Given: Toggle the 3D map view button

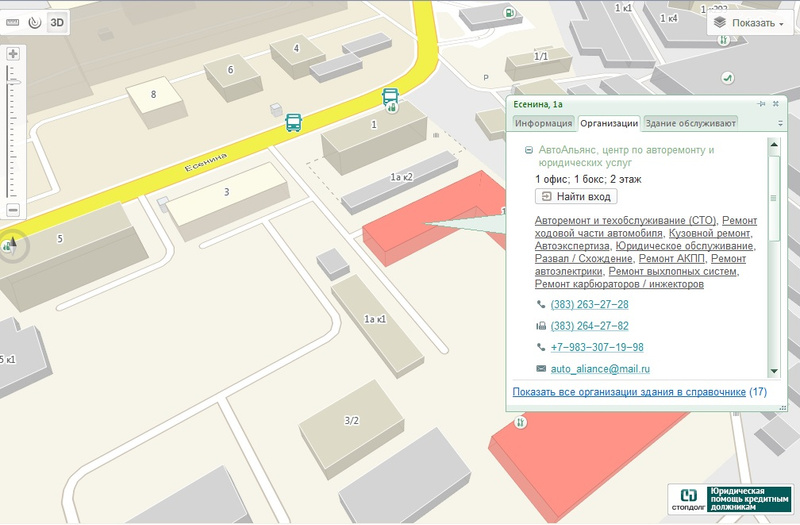Looking at the screenshot, I should click(x=57, y=22).
